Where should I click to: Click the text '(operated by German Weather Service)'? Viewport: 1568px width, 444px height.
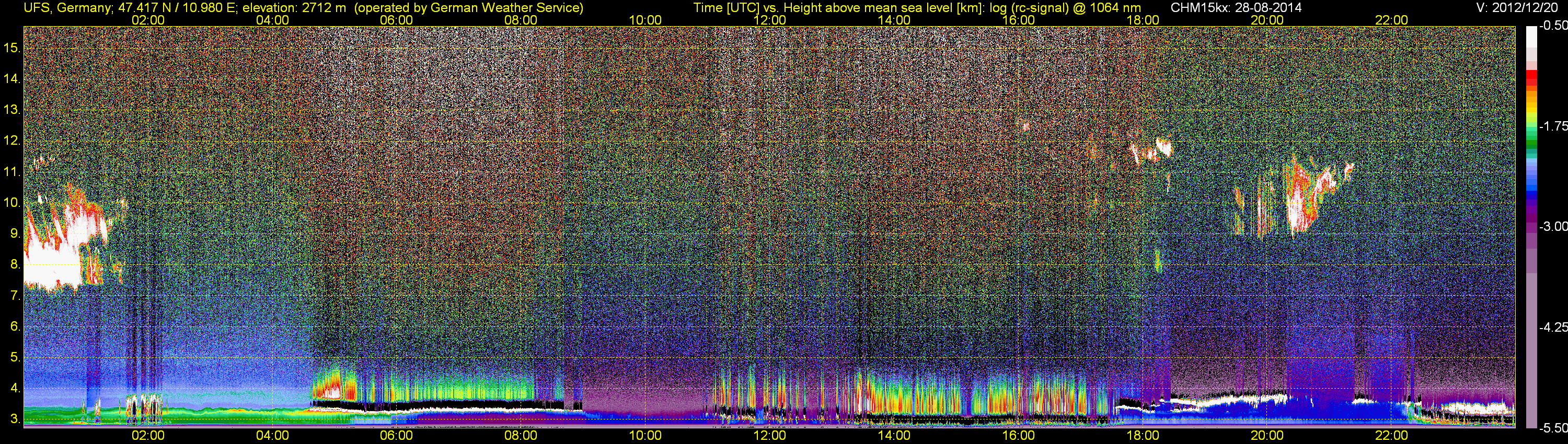click(469, 8)
